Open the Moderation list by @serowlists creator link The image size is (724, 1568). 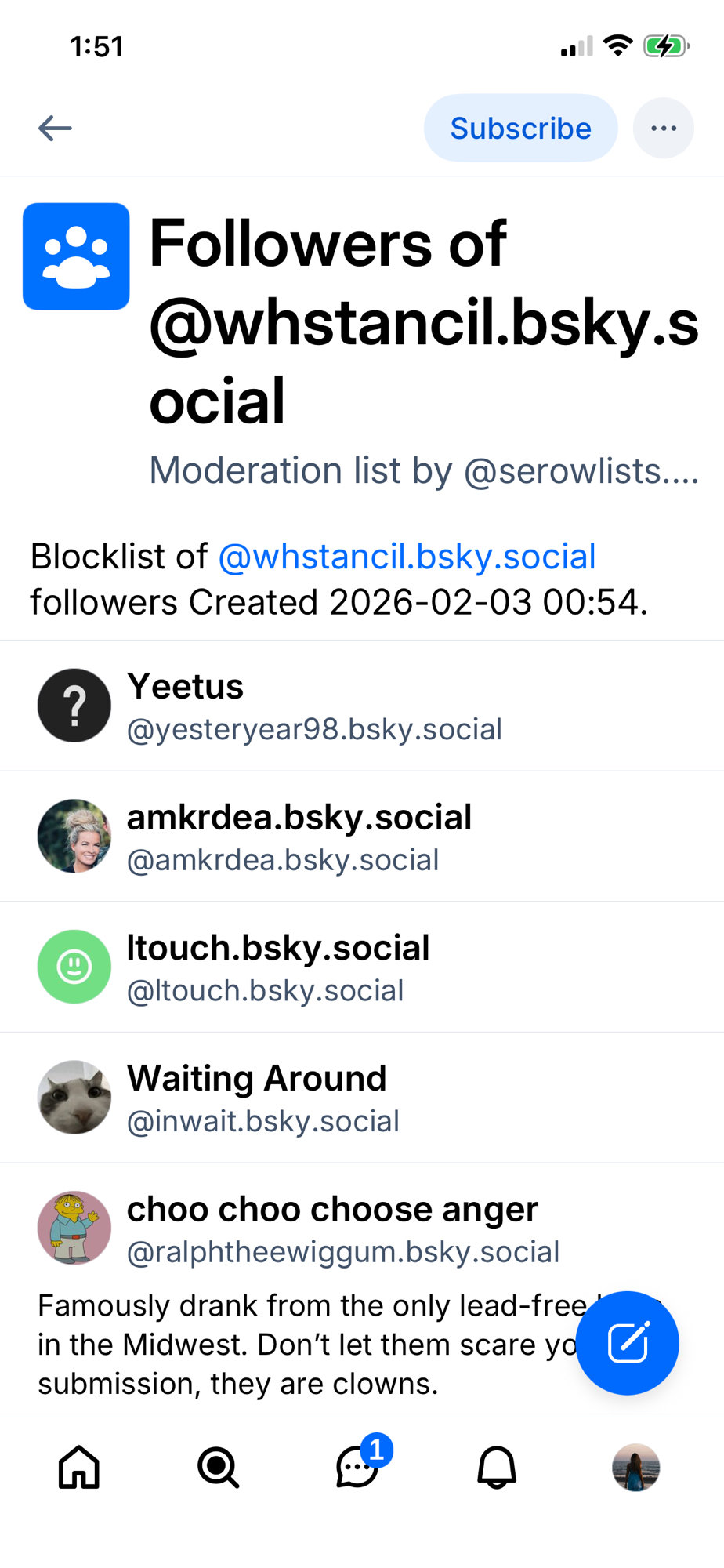(x=423, y=471)
